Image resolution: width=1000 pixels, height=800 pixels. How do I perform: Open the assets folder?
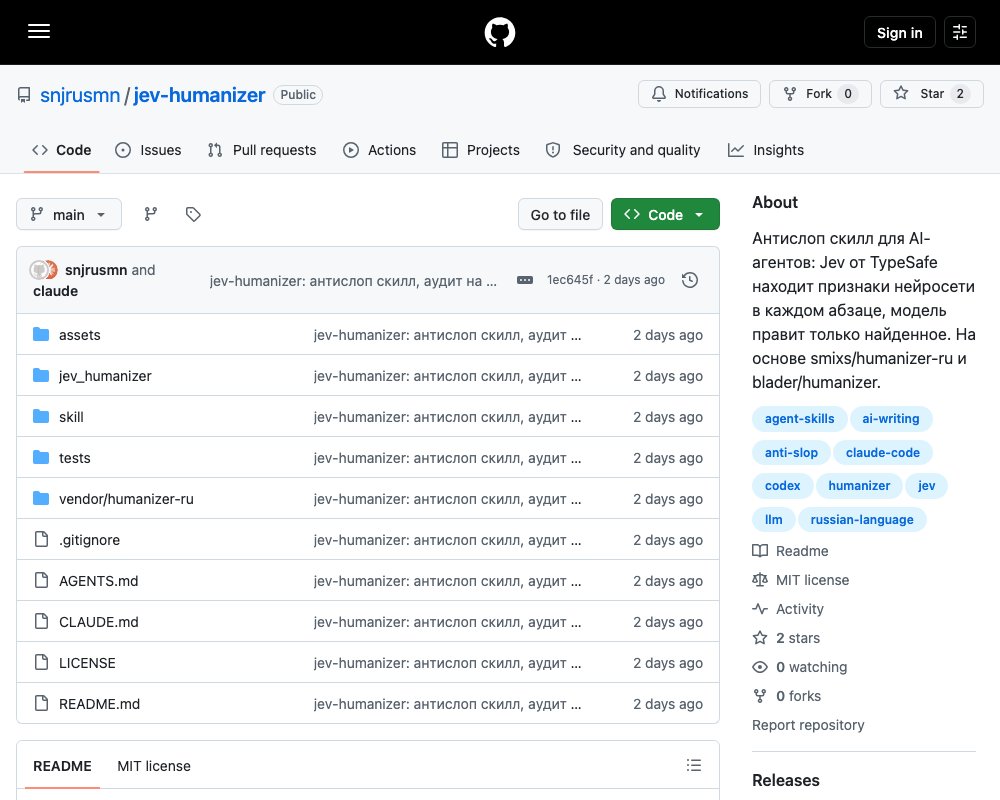80,335
